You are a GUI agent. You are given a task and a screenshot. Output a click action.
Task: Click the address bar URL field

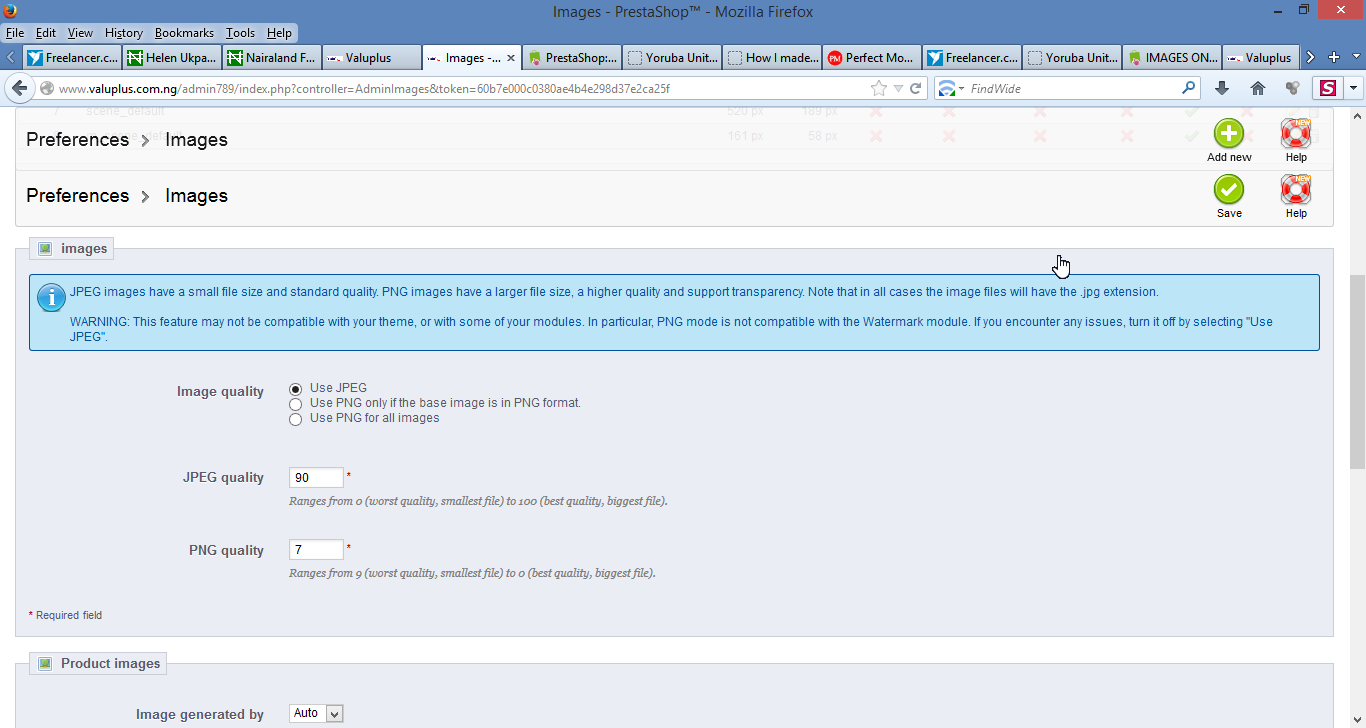coord(460,89)
